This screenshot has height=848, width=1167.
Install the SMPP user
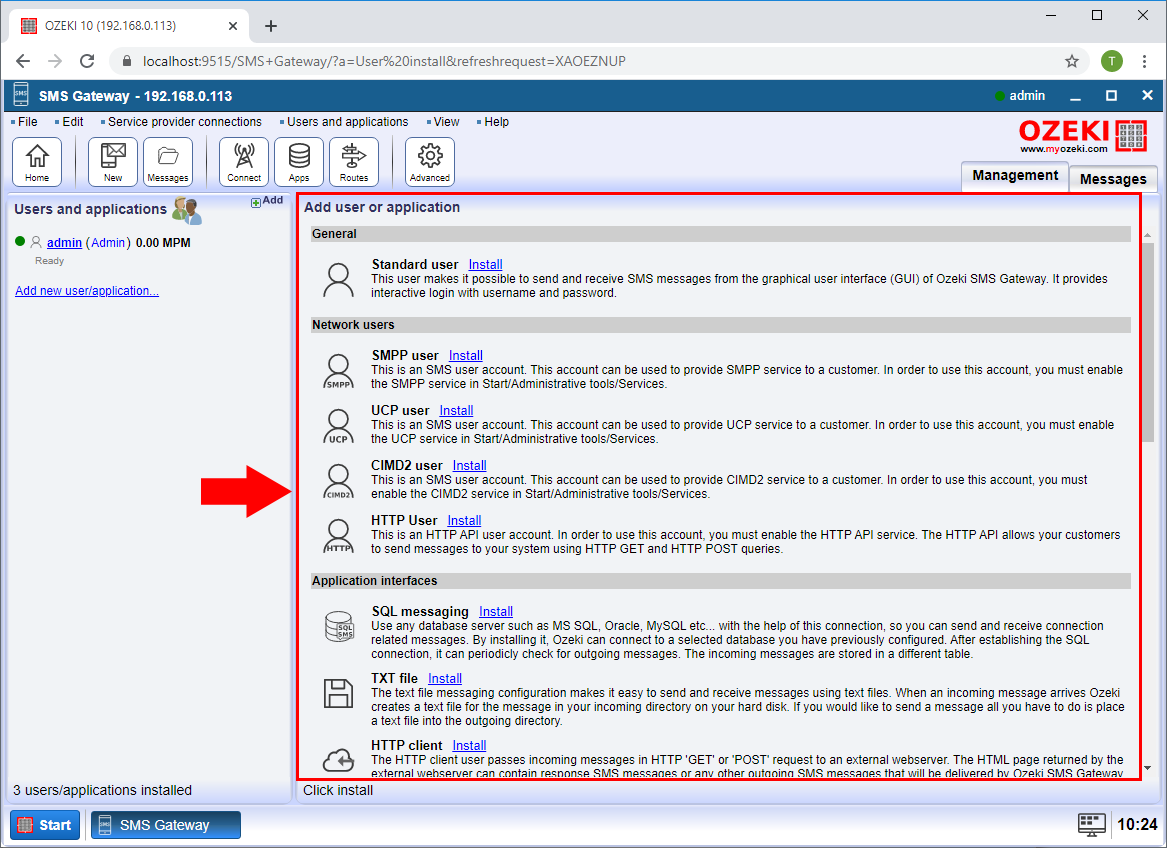466,356
